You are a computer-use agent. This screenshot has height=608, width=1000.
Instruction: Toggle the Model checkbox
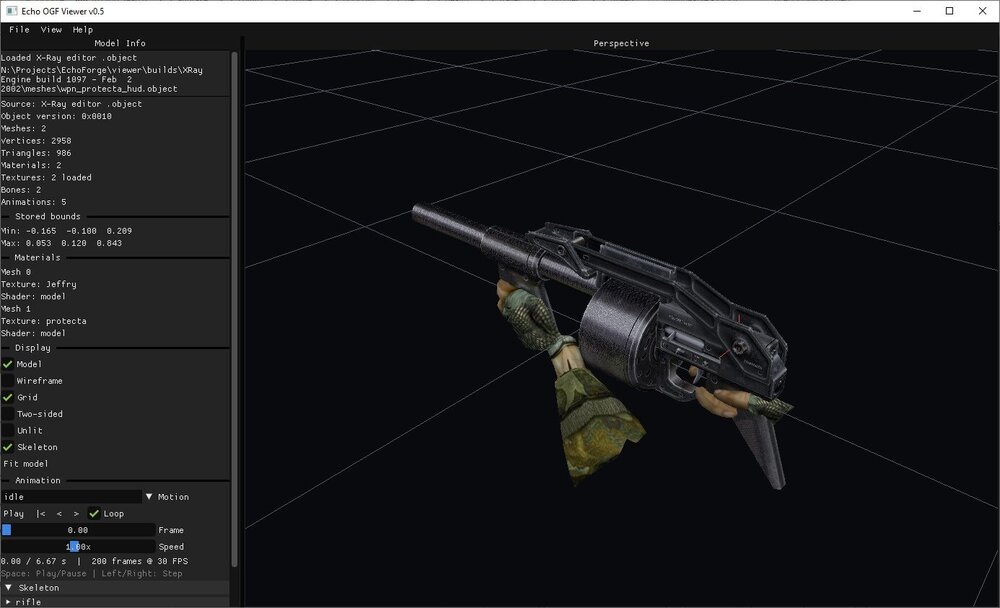click(x=8, y=364)
